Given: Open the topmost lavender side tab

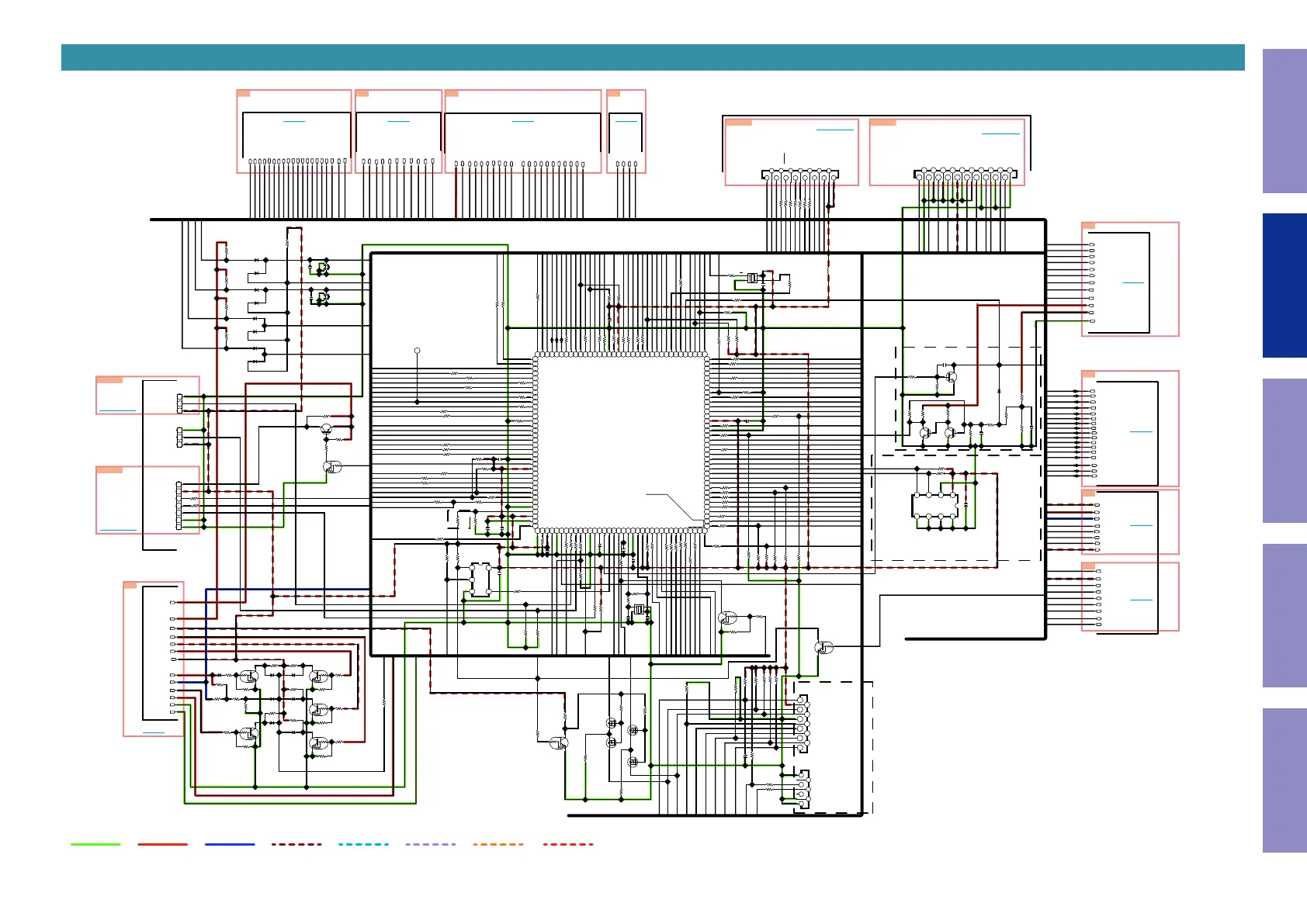Looking at the screenshot, I should point(1284,121).
